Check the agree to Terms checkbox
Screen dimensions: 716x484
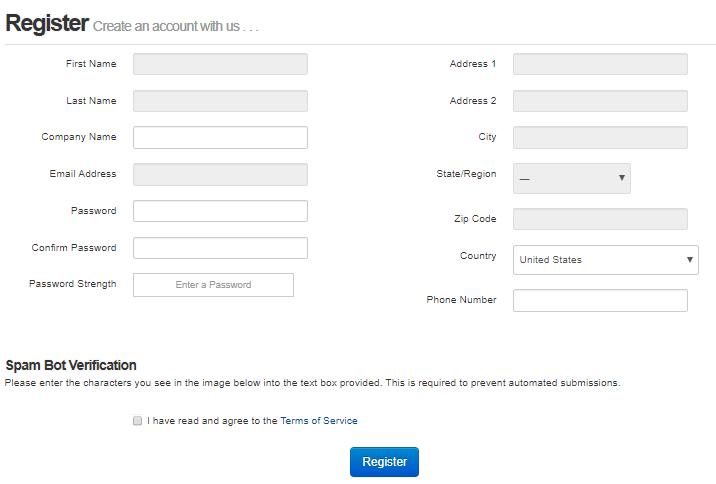(x=137, y=421)
